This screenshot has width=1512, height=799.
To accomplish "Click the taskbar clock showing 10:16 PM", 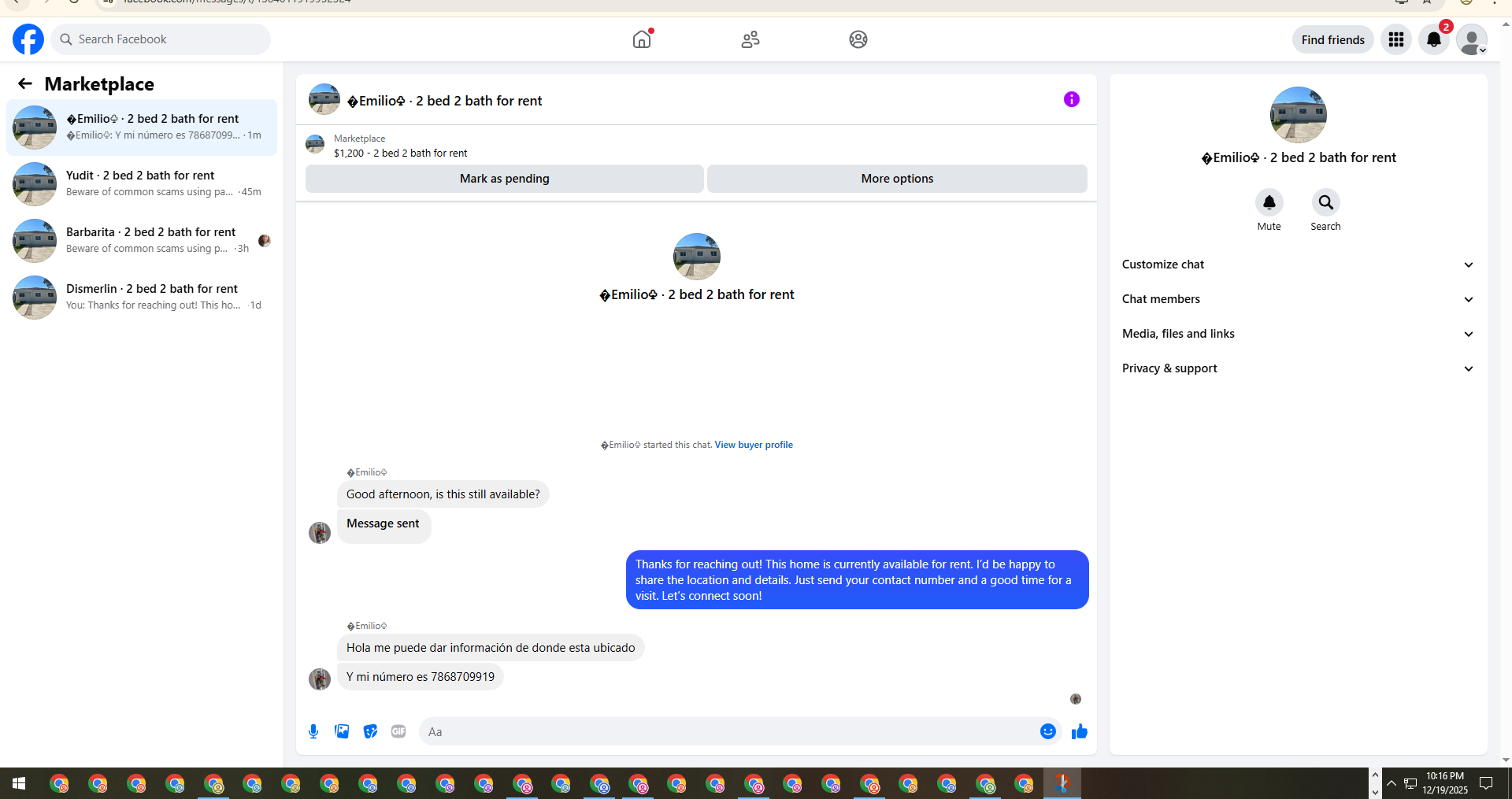I will pos(1445,783).
